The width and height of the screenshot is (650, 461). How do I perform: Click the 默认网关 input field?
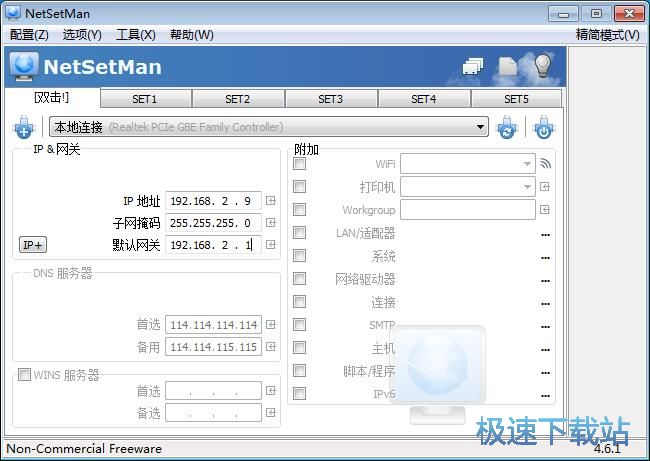click(213, 245)
